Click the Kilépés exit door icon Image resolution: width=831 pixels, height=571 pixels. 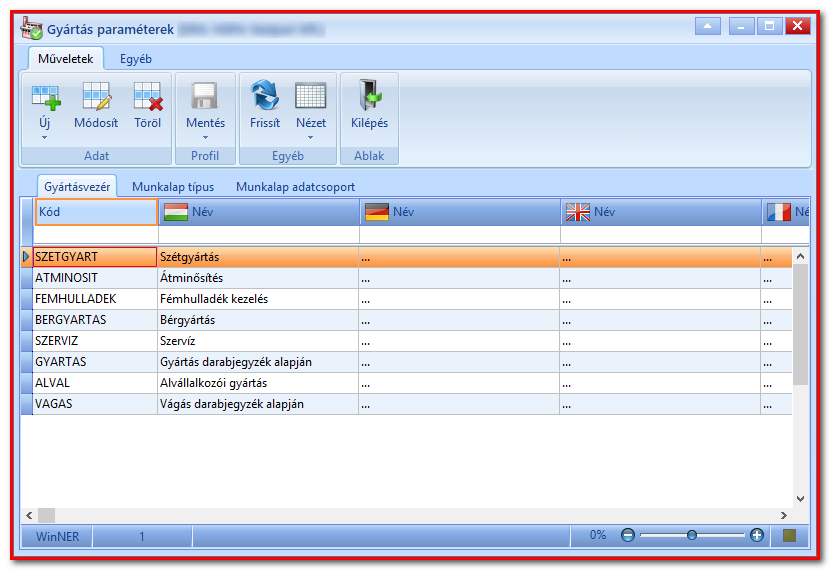369,95
